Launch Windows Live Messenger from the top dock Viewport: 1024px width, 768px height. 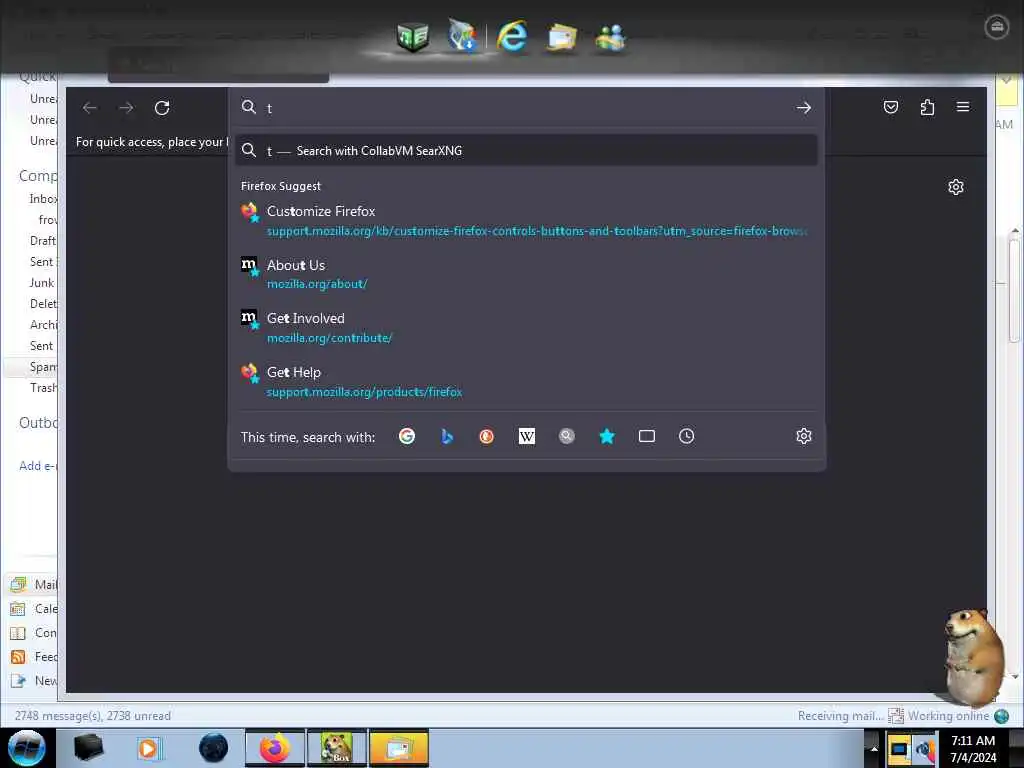611,37
